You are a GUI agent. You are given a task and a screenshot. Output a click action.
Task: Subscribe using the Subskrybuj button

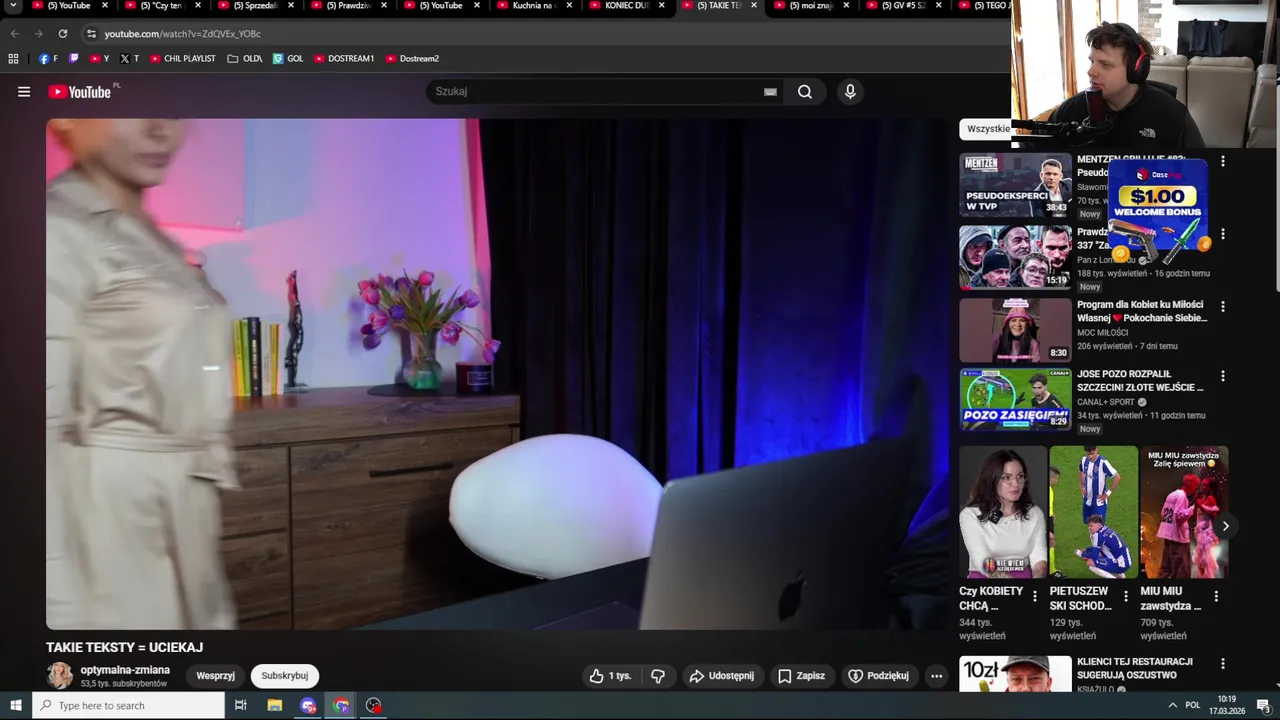(x=285, y=676)
